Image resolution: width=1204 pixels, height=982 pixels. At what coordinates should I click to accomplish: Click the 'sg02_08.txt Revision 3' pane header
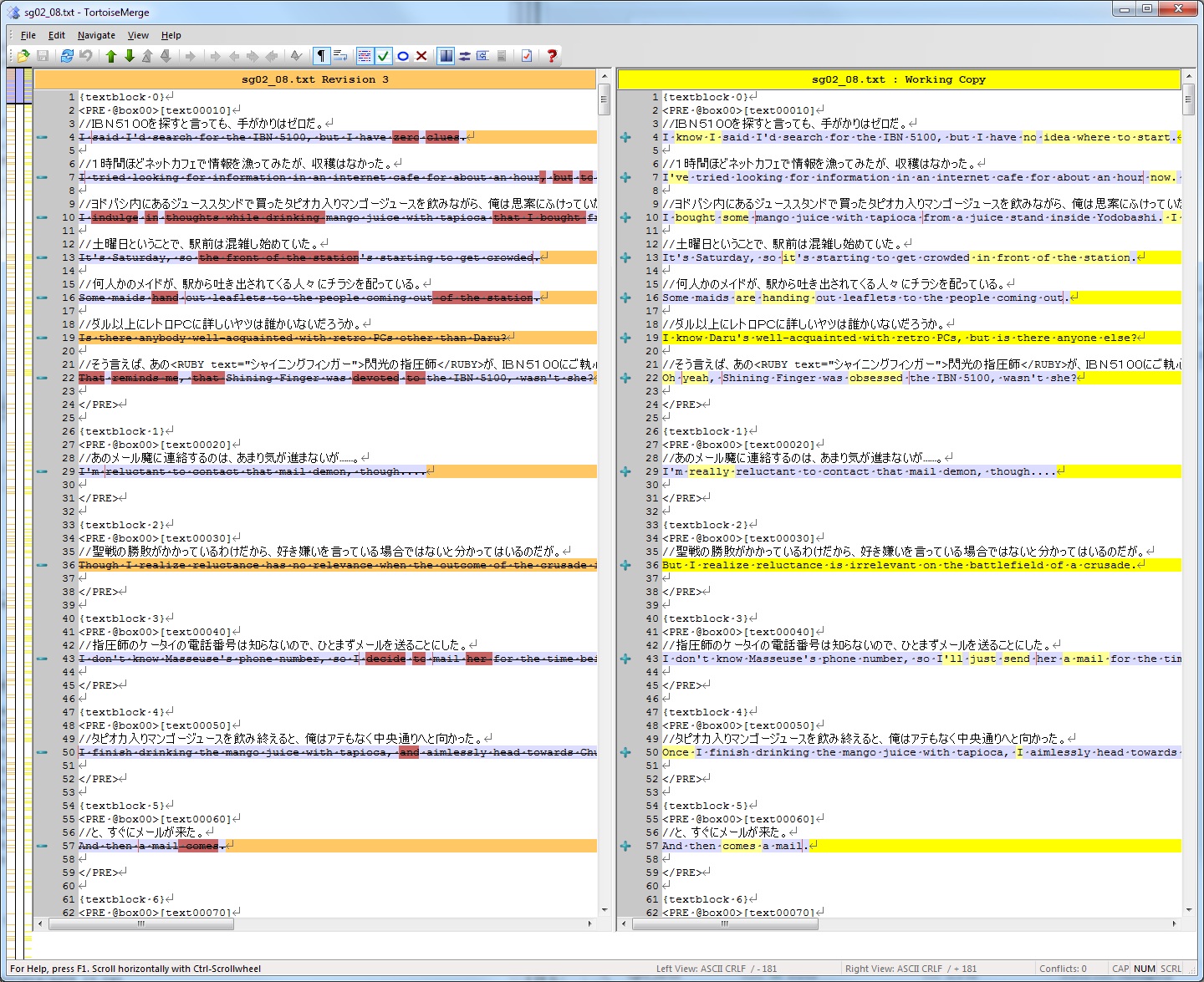(x=315, y=79)
